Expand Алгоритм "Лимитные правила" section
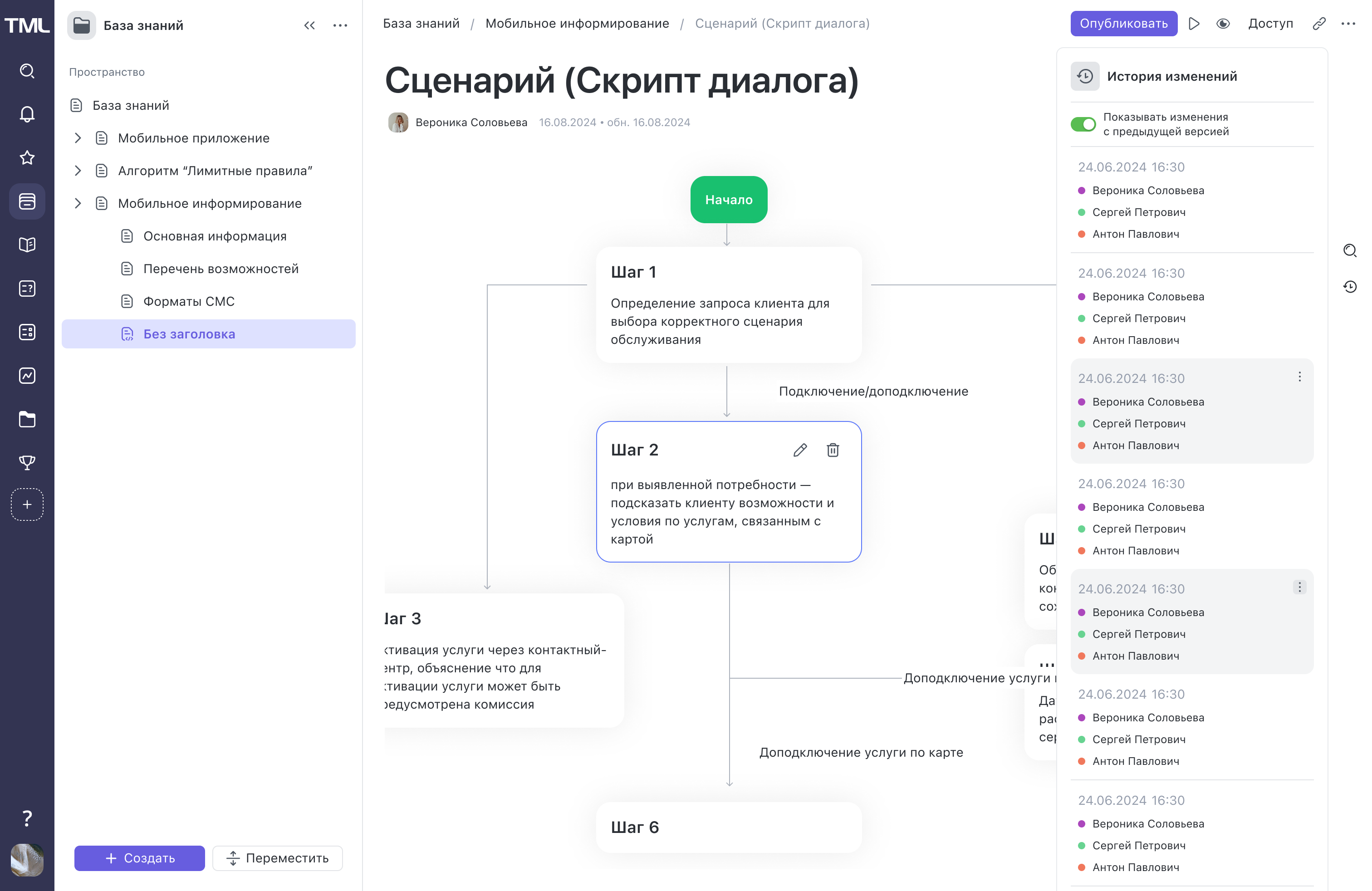Screen dimensions: 1372x891 pos(78,171)
